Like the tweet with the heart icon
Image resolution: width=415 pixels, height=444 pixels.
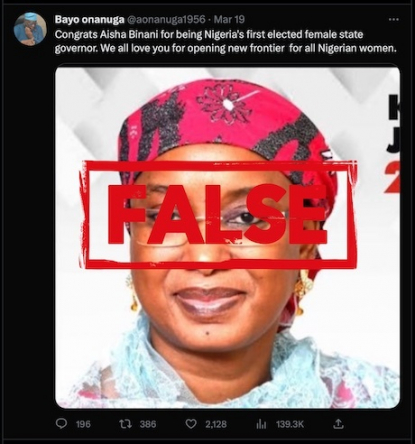pos(191,424)
